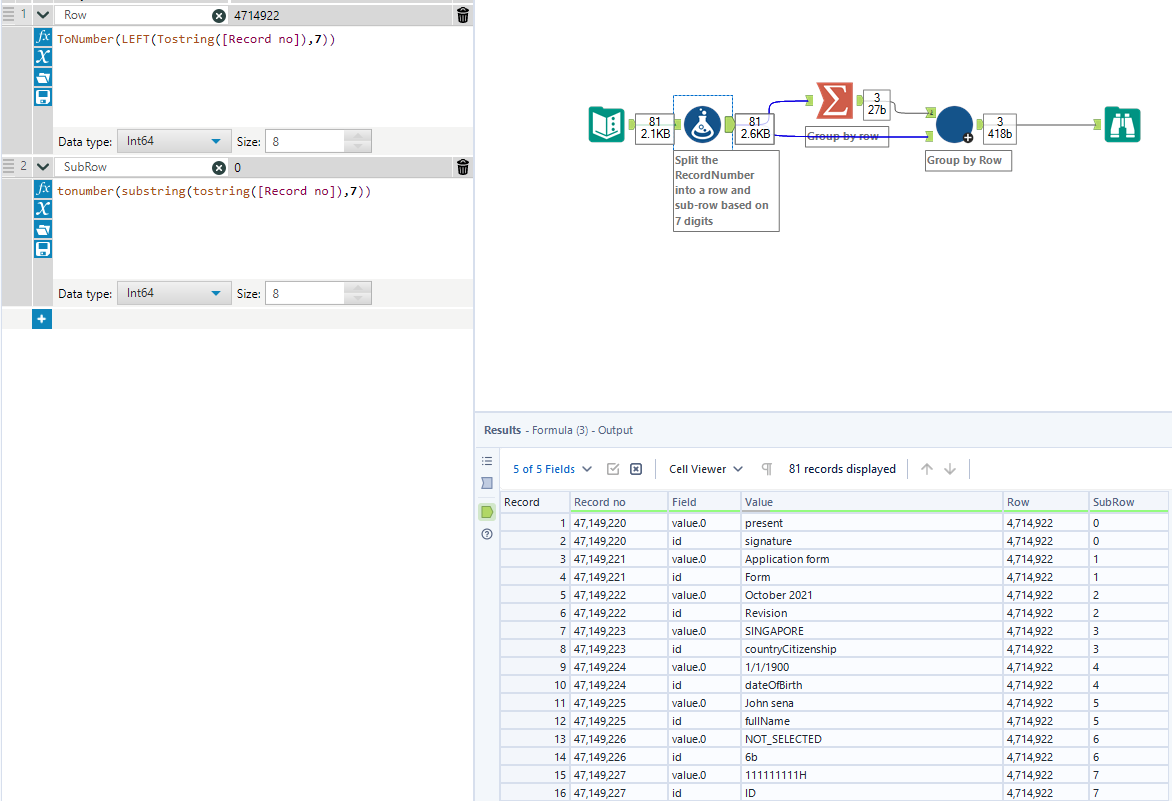Enable whitespace display with the pilcrow toggle
This screenshot has width=1172, height=801.
pyautogui.click(x=764, y=469)
